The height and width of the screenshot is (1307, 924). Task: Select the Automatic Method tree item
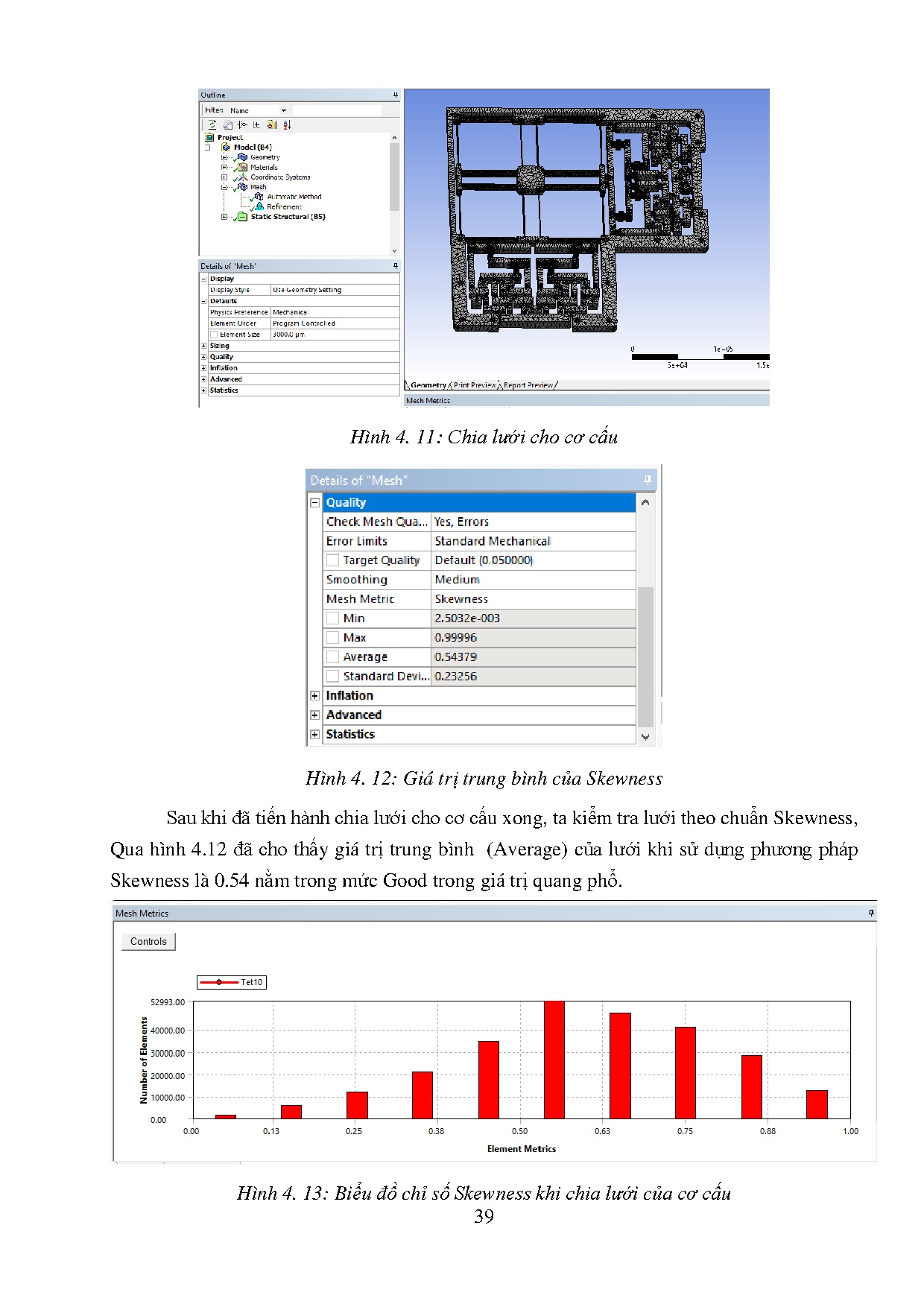(x=294, y=197)
